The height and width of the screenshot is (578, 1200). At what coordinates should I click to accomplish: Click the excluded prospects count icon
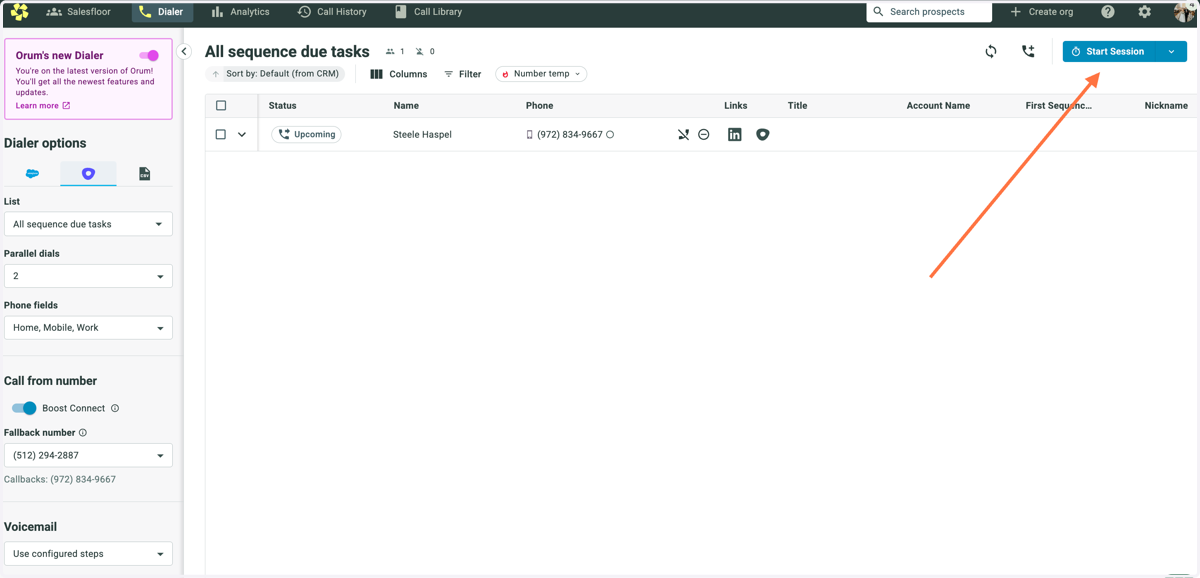pyautogui.click(x=420, y=51)
